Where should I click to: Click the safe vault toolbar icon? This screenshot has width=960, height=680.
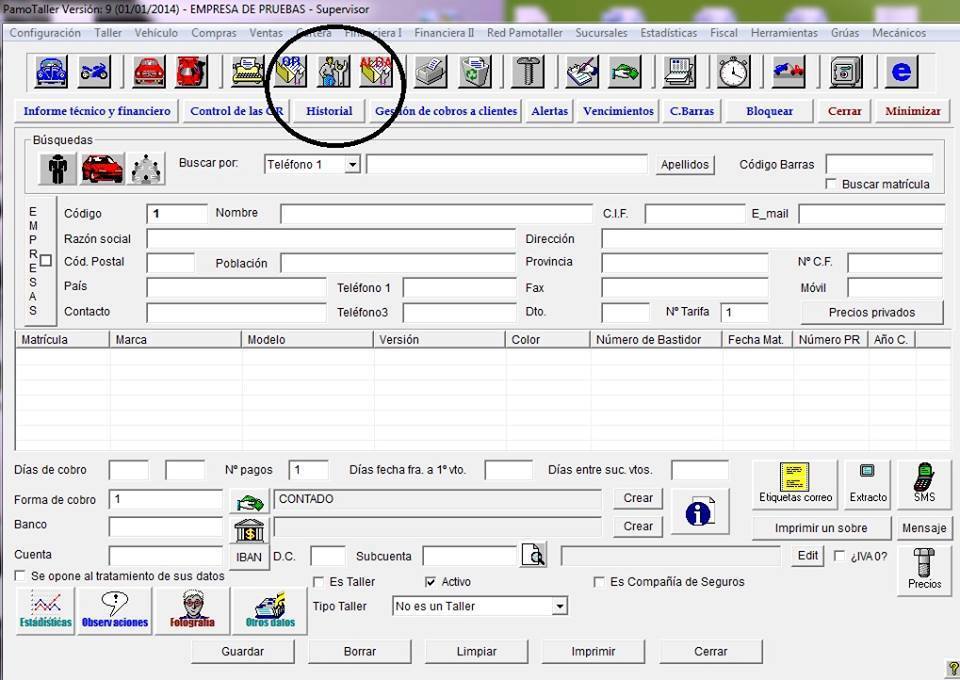846,72
